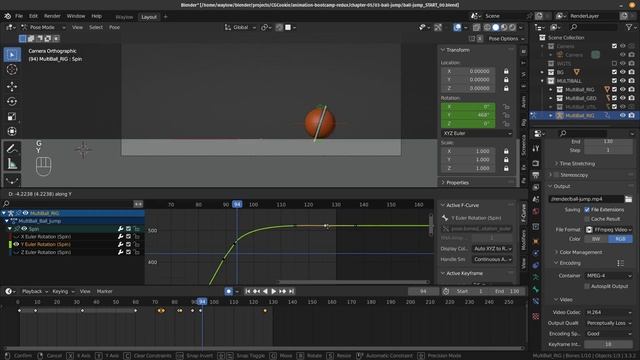Switch to Rendered viewport shading
Image resolution: width=640 pixels, height=360 pixels.
512,27
